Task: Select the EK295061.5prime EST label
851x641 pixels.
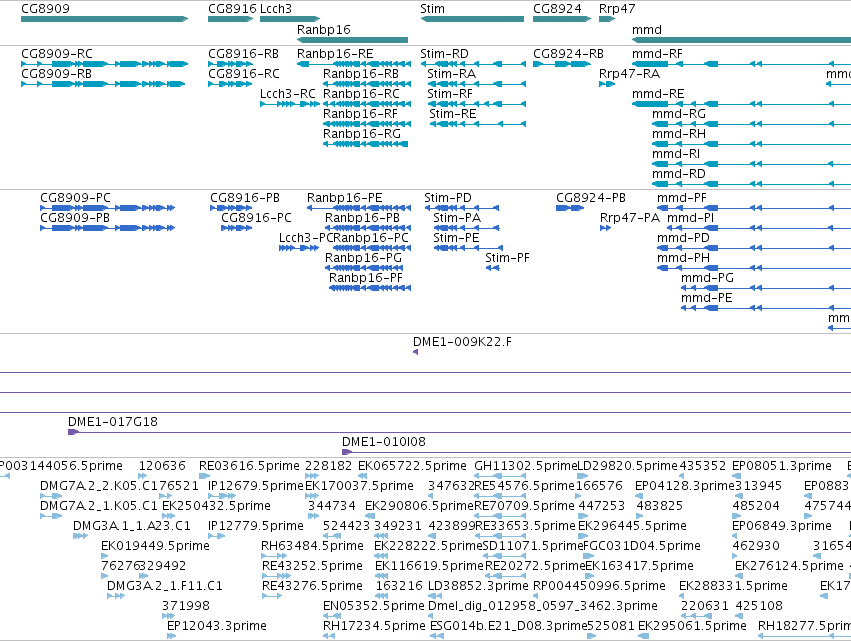Action: point(692,626)
